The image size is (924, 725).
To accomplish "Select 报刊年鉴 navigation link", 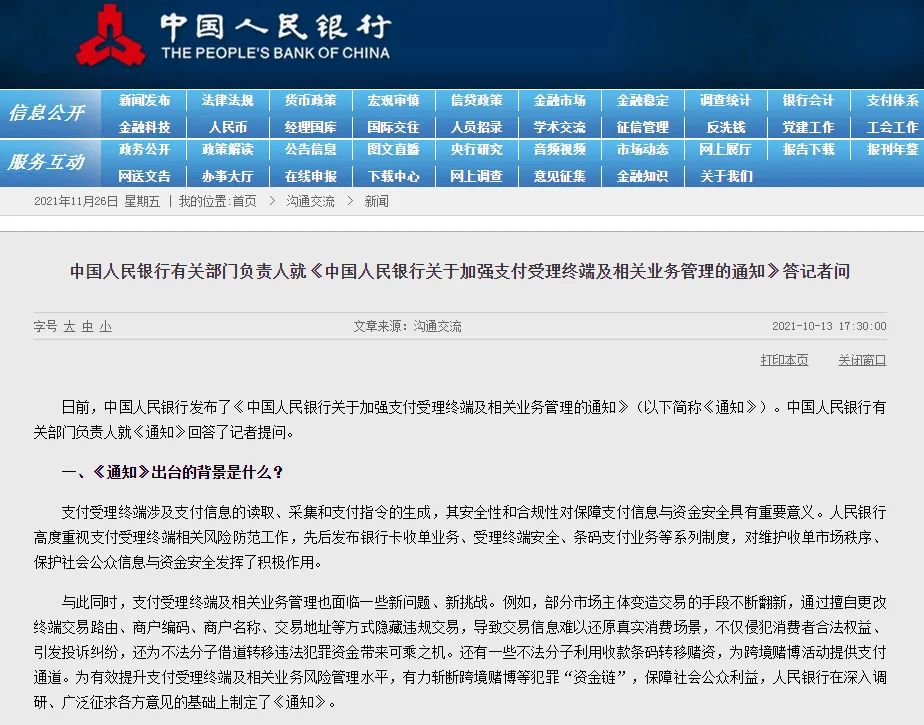I will (x=892, y=150).
